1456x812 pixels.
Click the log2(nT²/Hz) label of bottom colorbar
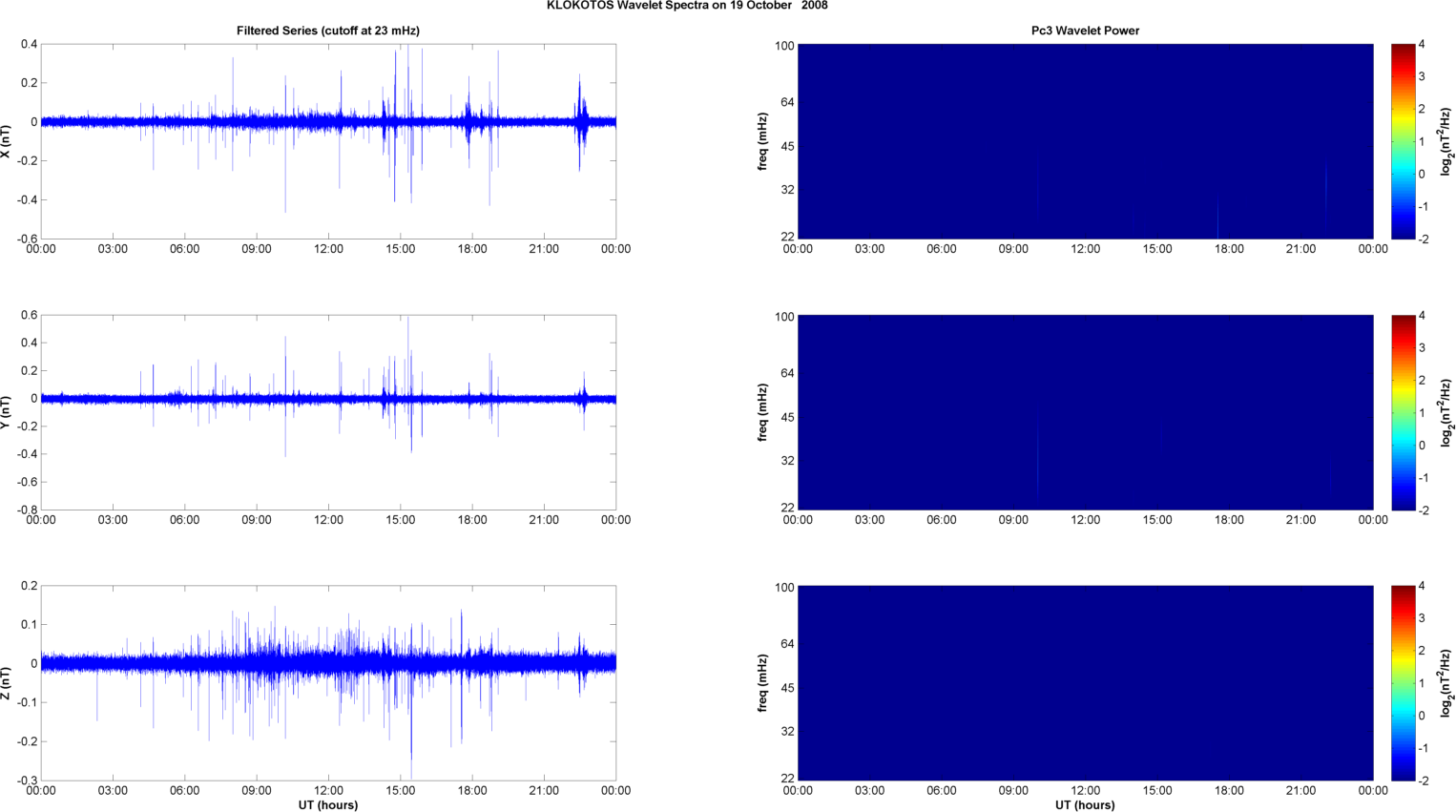click(x=1446, y=683)
